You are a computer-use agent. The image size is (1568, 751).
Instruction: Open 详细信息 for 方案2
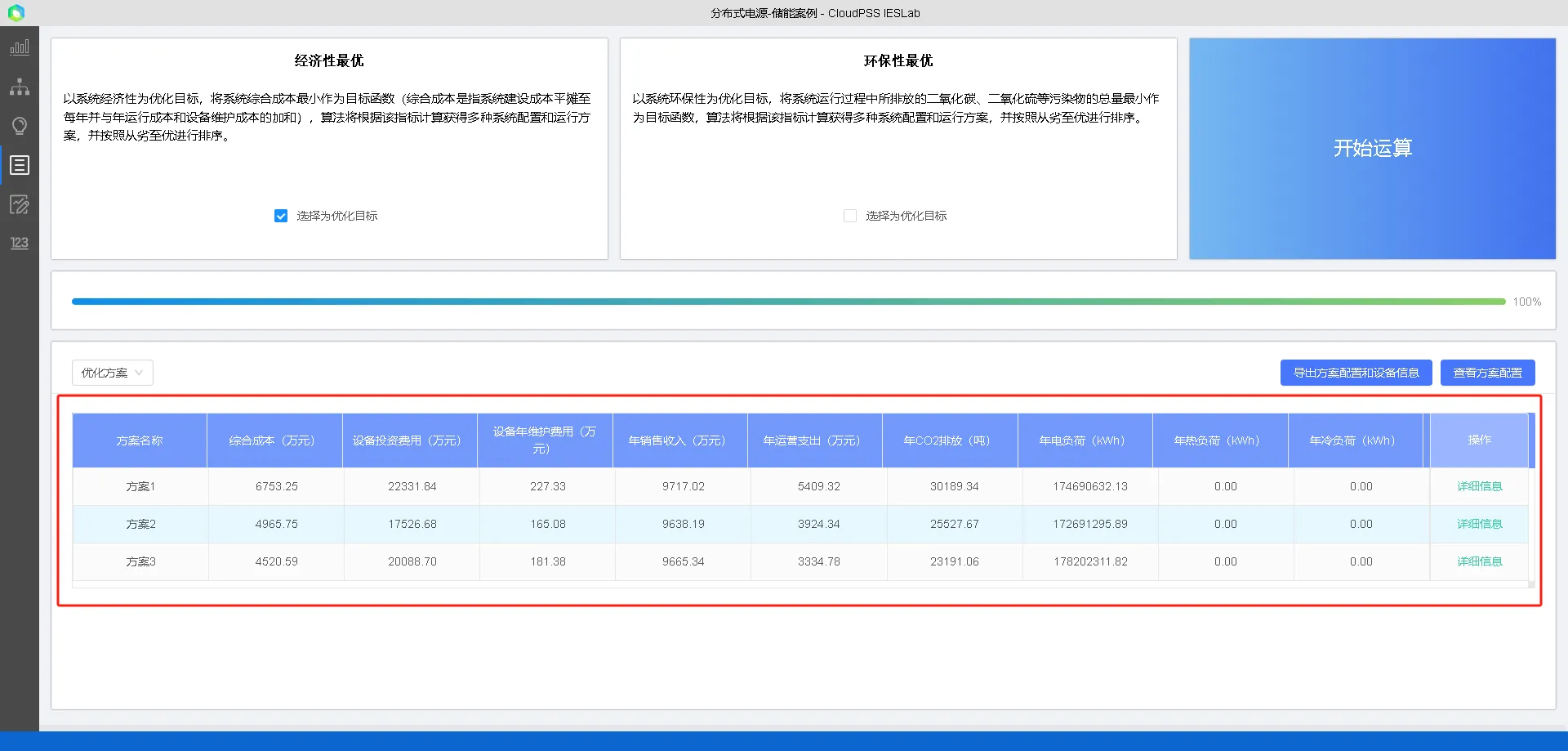pos(1479,524)
